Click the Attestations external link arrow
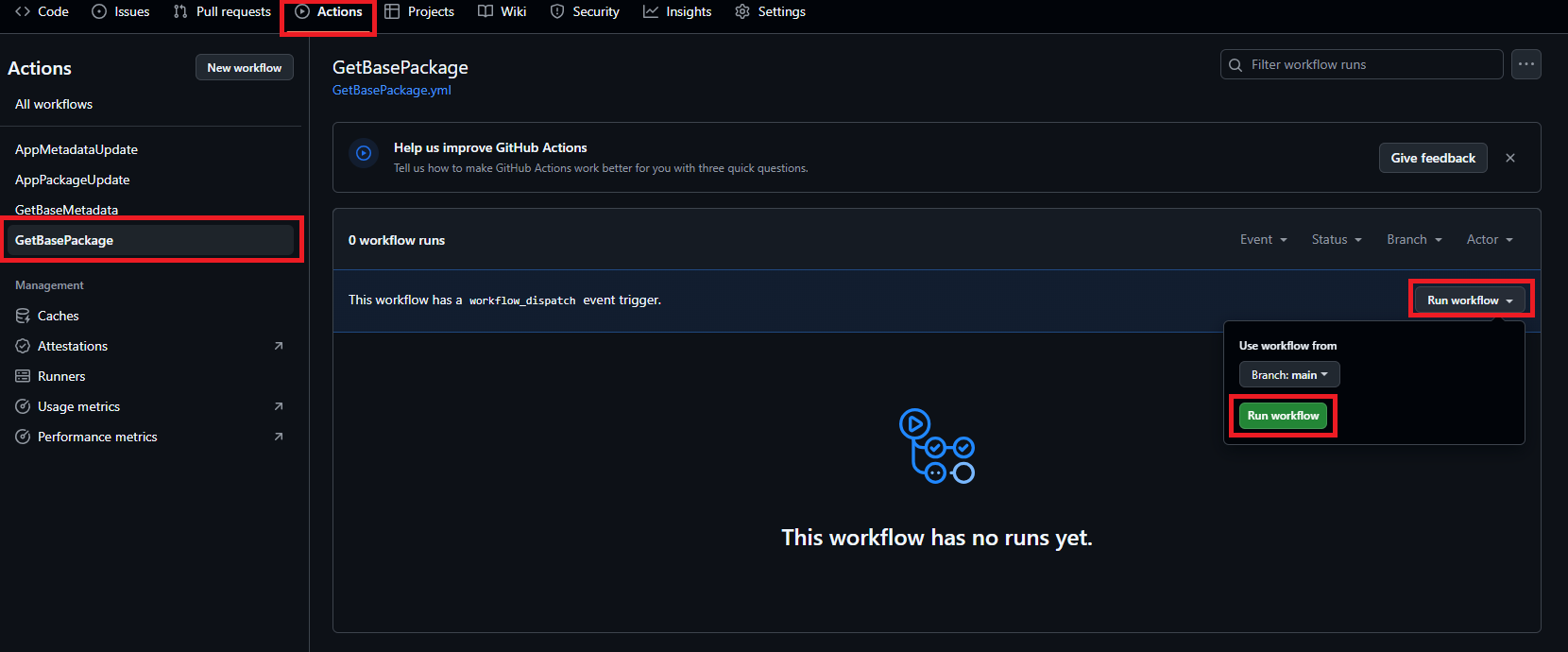Screen dimensions: 1568x652 coord(279,346)
